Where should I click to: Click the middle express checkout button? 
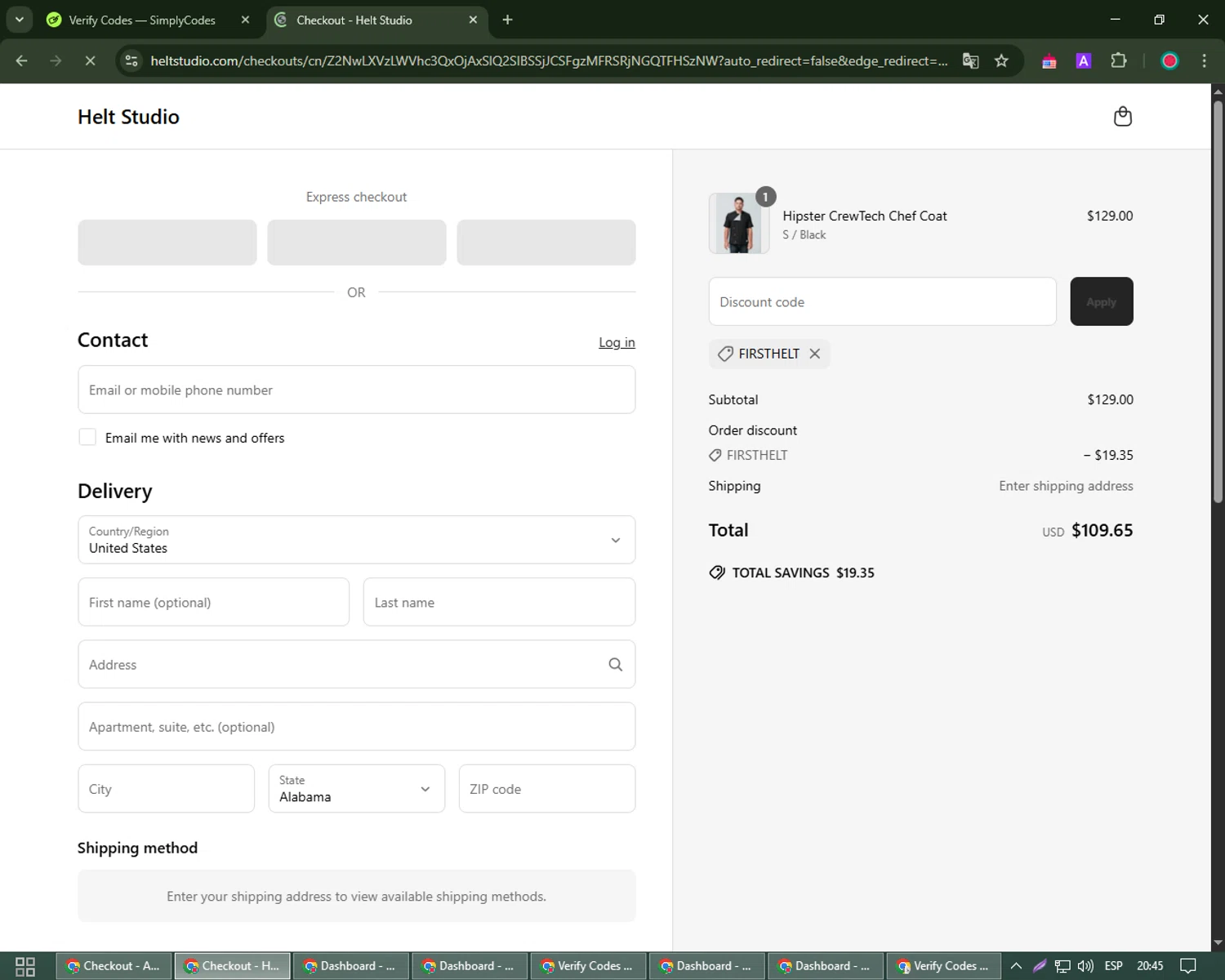357,243
